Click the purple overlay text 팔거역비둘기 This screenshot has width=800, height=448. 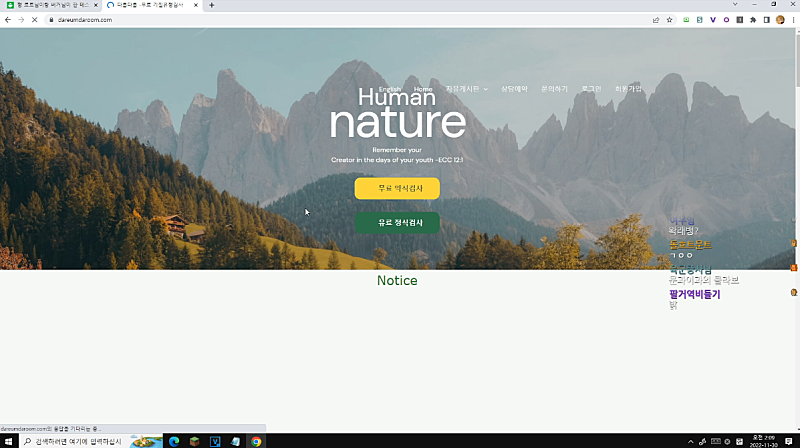(694, 294)
